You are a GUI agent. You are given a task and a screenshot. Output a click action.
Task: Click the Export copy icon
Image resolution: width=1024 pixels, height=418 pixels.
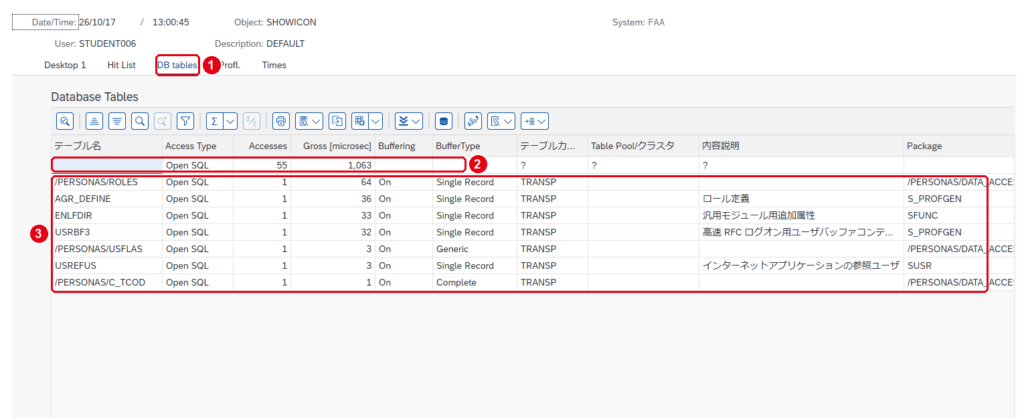pyautogui.click(x=337, y=121)
